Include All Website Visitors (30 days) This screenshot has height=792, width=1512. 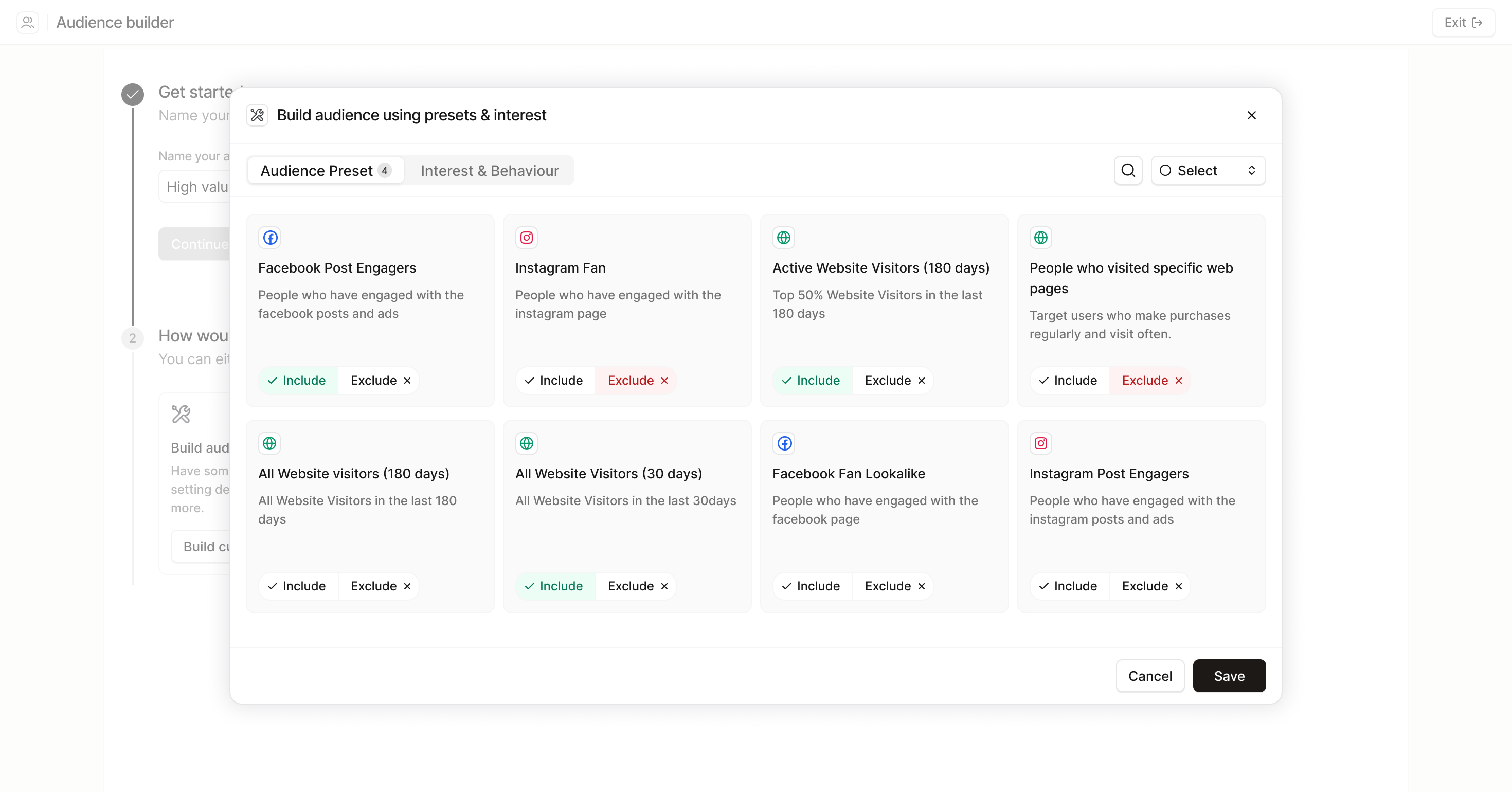click(555, 586)
